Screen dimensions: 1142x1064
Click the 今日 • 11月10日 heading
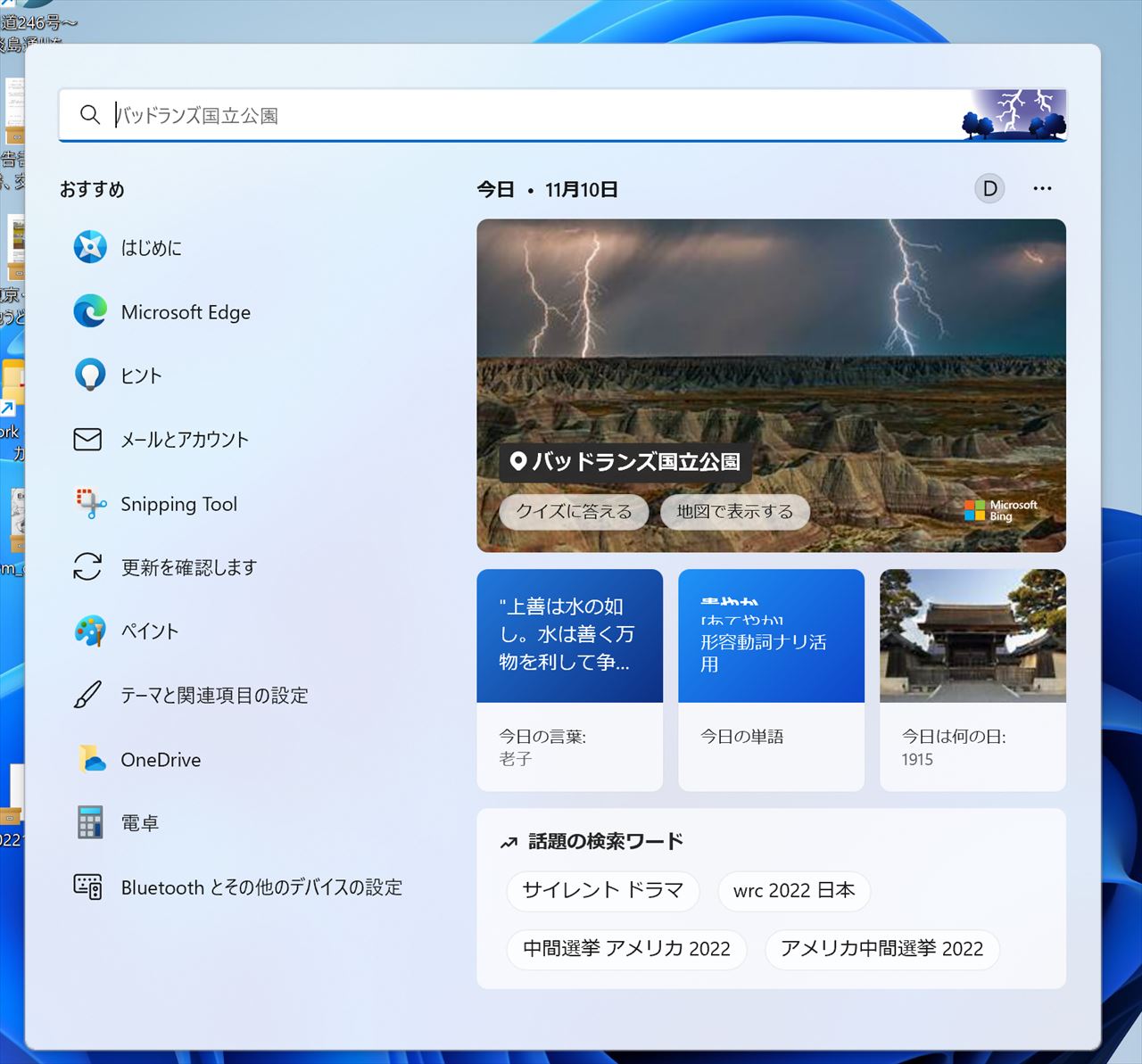click(x=547, y=189)
